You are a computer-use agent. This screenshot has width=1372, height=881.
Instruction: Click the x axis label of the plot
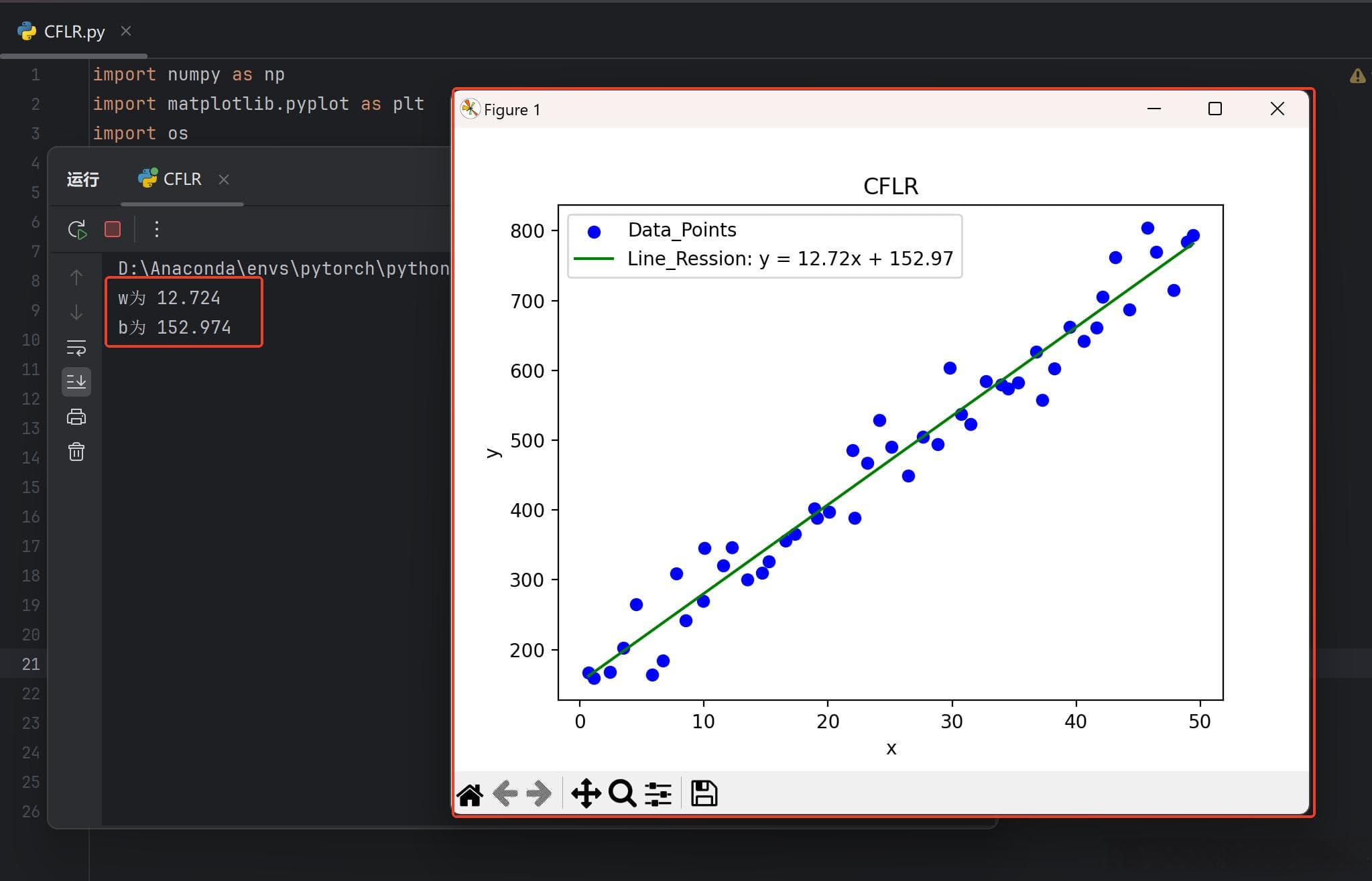[891, 748]
